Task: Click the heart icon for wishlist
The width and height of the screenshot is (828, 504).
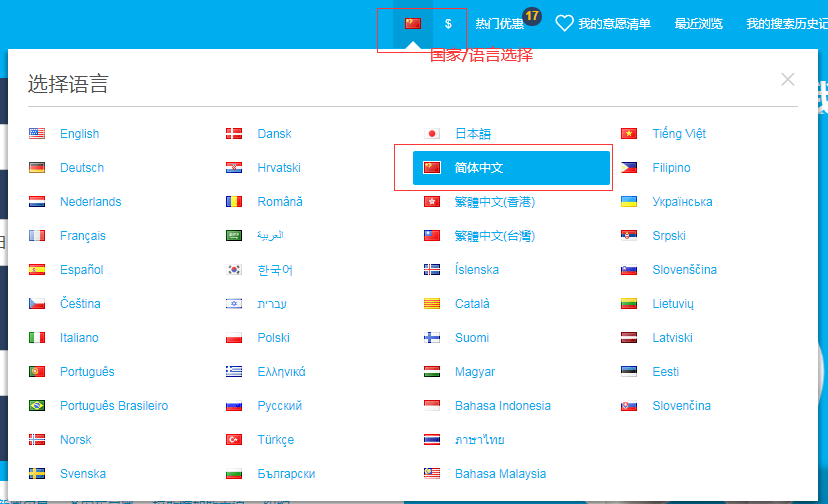Action: click(564, 23)
